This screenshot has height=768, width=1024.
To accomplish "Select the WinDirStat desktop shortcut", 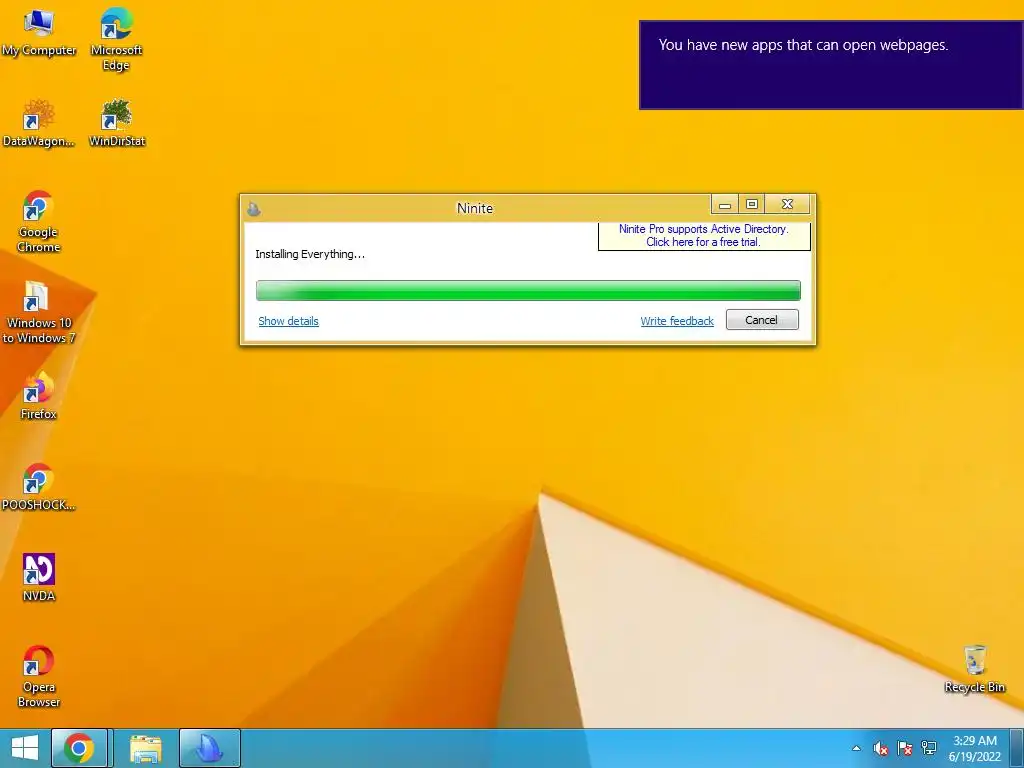I will [x=117, y=123].
